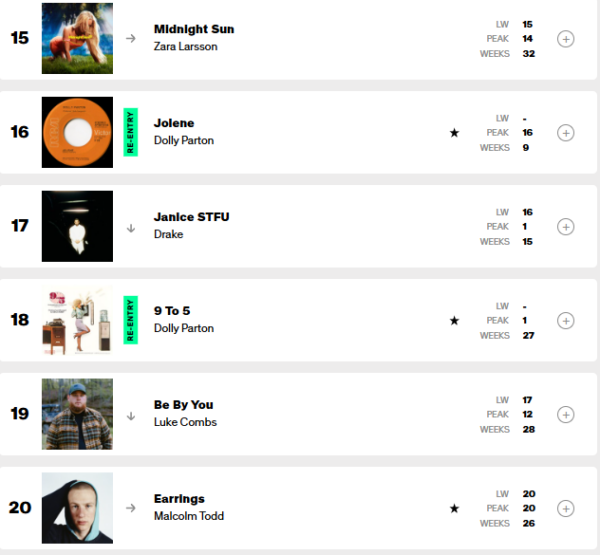600x555 pixels.
Task: Open Jolene orange vinyl record artwork
Action: pos(77,132)
